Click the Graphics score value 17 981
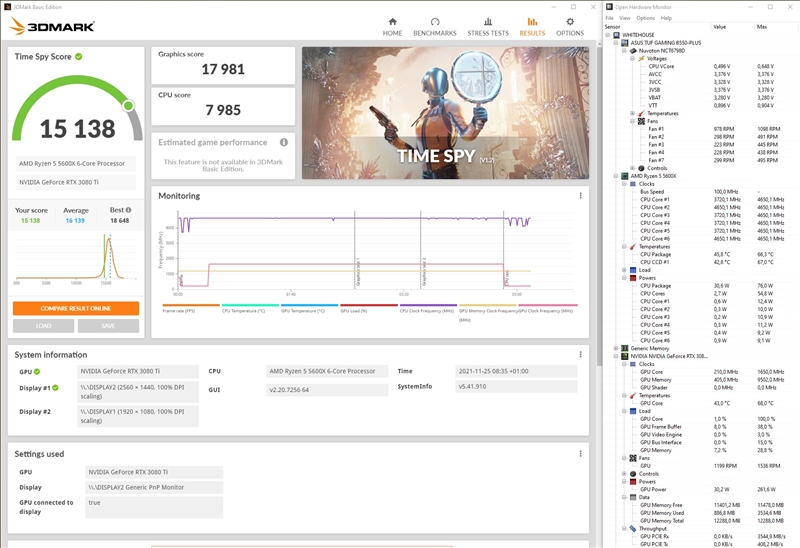 pos(223,69)
